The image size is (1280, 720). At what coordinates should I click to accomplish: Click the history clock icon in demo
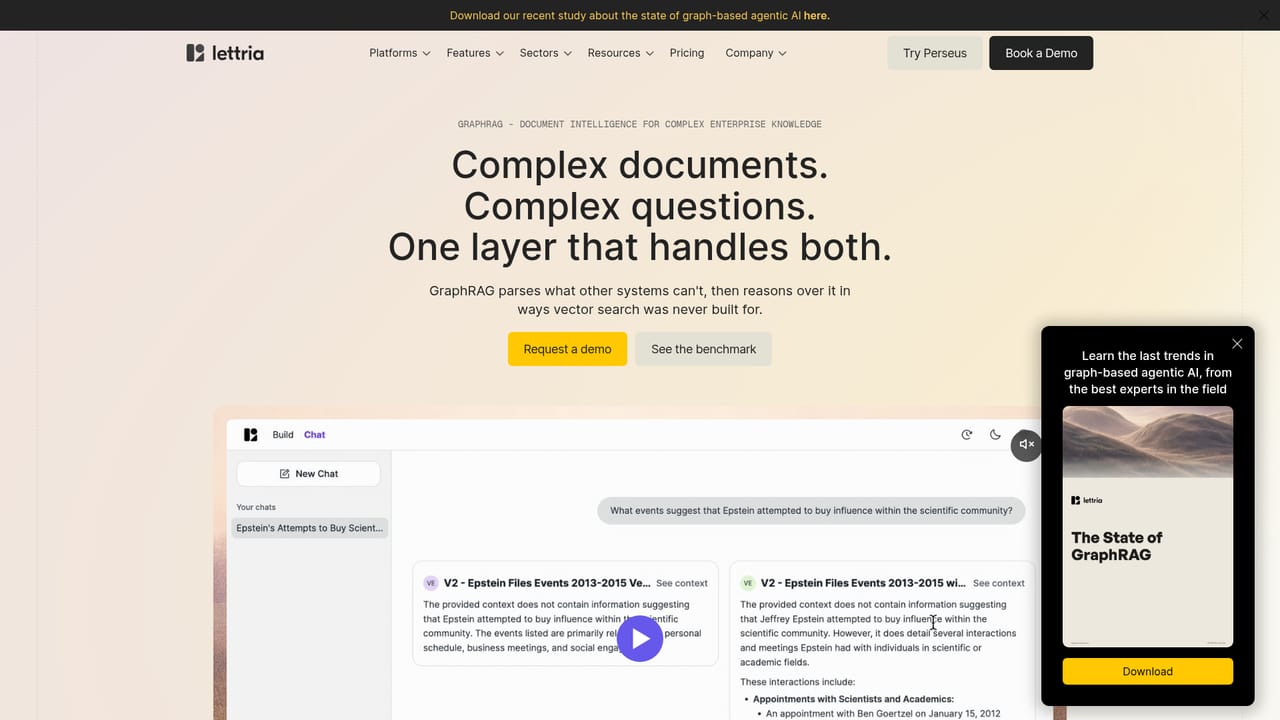click(x=967, y=435)
